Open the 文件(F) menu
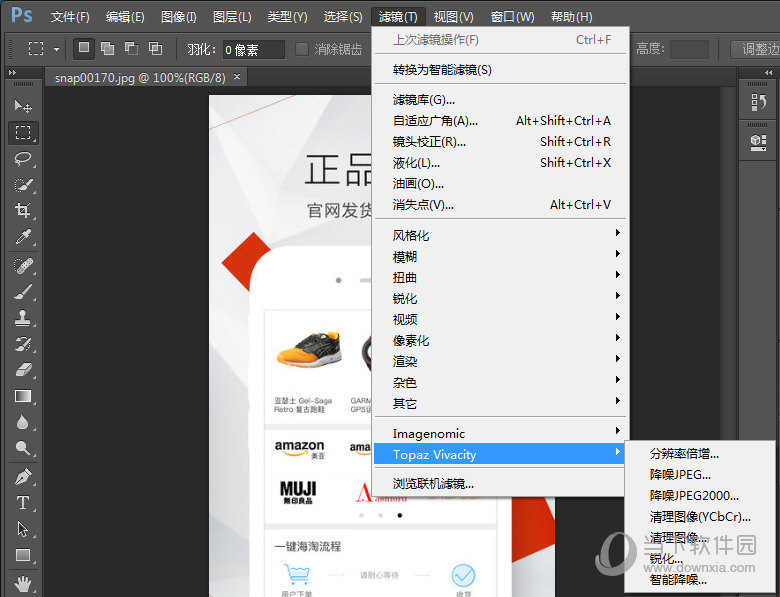The image size is (780, 597). 70,17
